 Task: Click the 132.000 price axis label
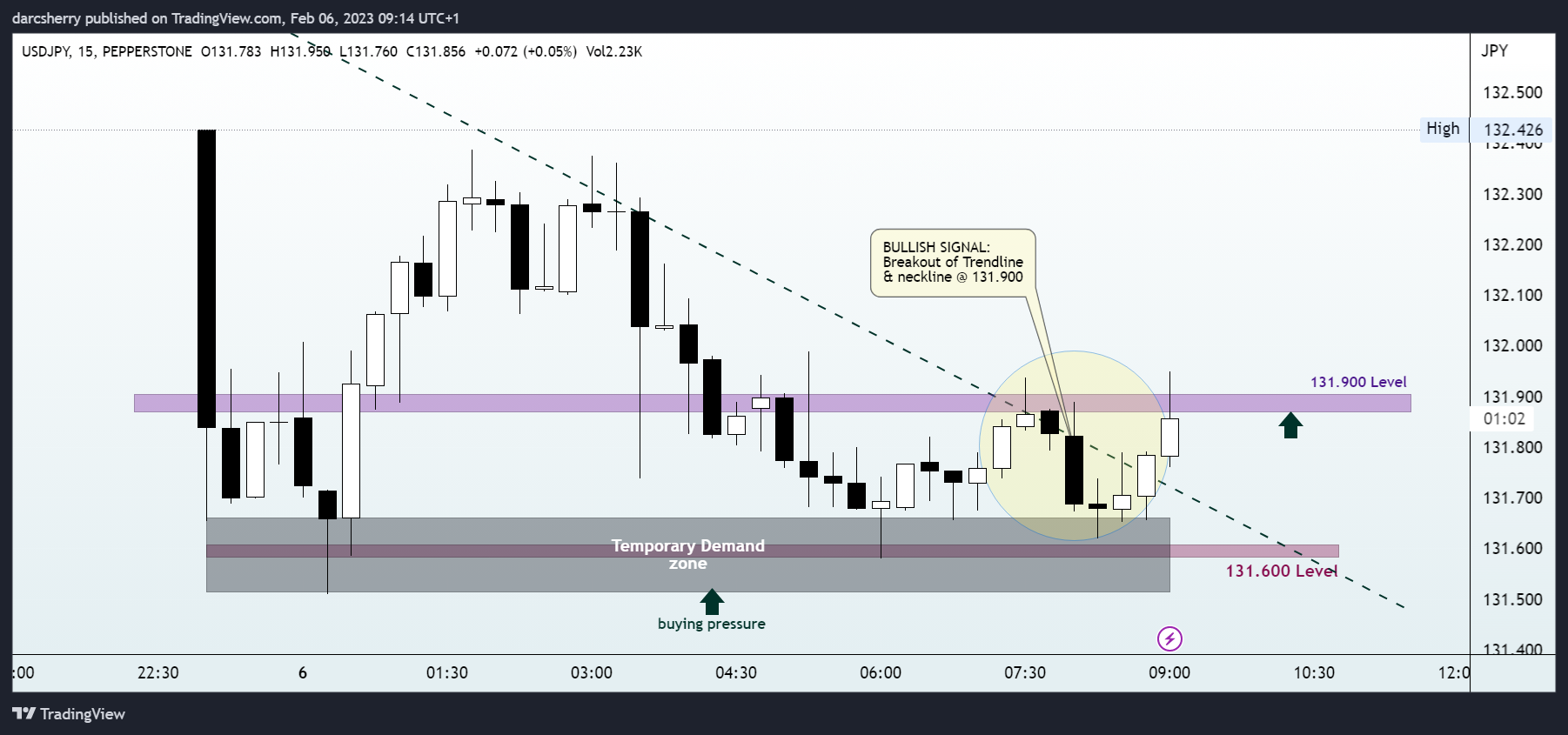[x=1512, y=345]
